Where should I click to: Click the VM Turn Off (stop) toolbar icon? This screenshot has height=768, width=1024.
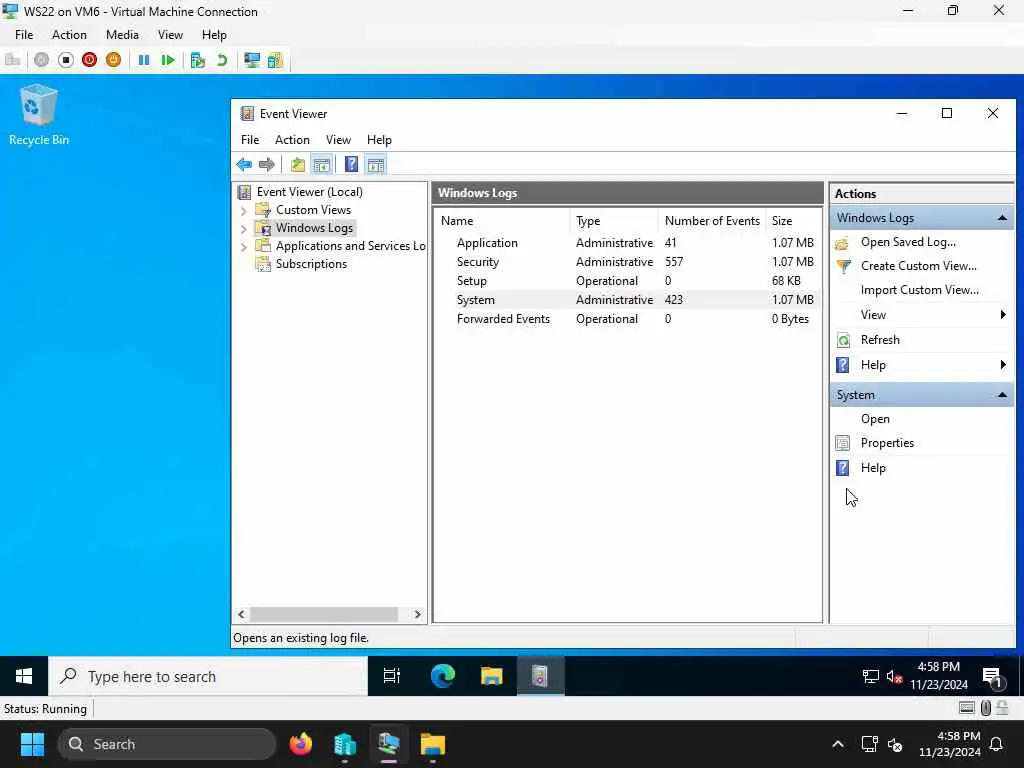point(66,60)
